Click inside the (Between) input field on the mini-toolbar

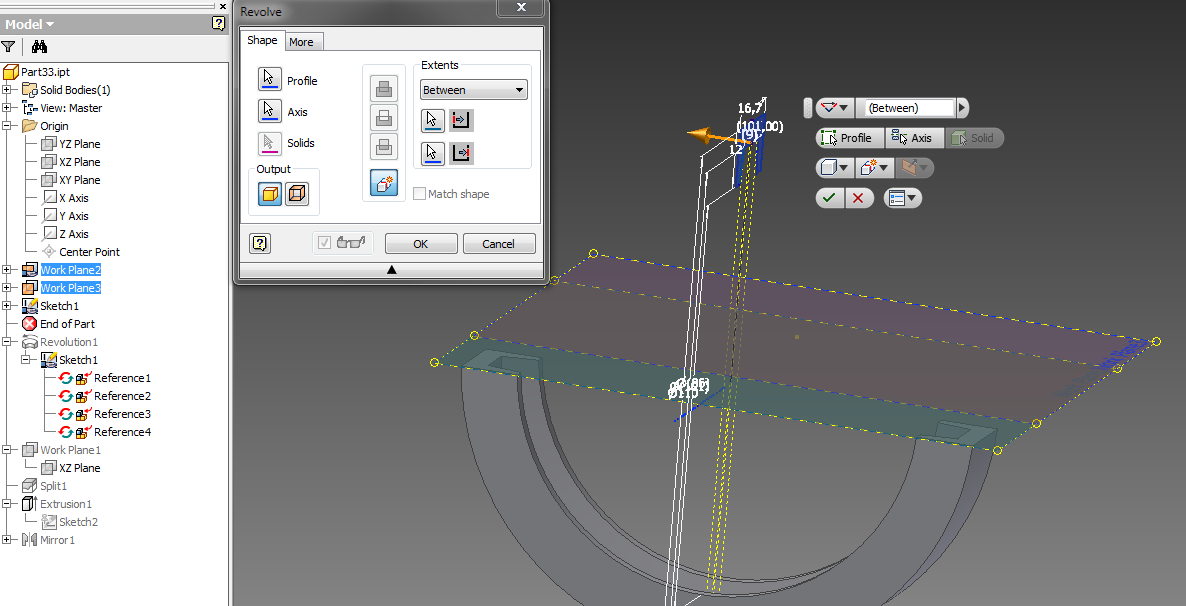pos(910,107)
